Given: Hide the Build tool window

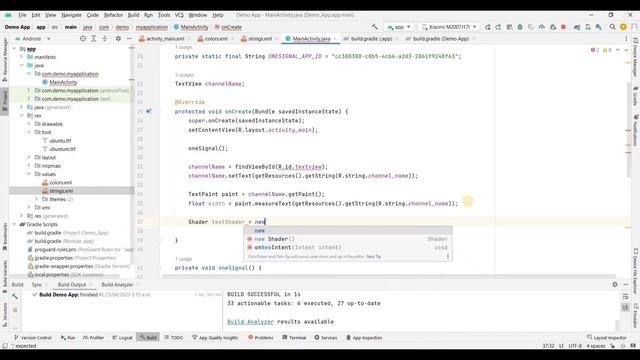Looking at the screenshot, I should pyautogui.click(x=626, y=284).
